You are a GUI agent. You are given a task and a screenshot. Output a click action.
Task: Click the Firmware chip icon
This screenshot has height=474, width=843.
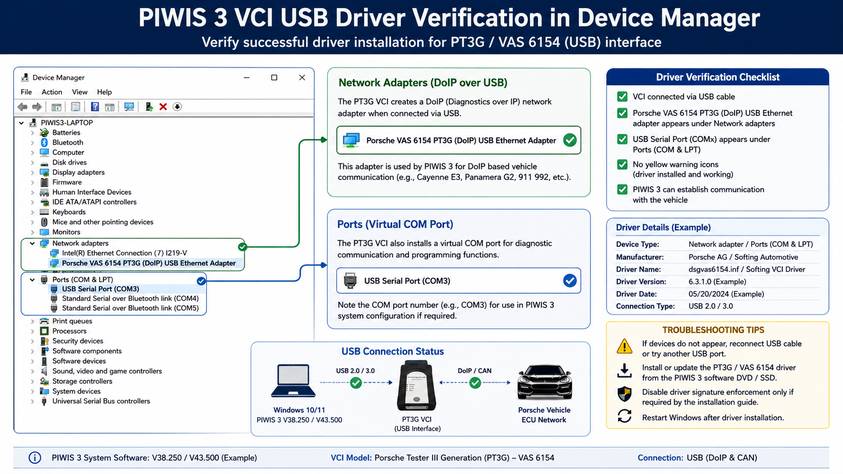click(44, 182)
